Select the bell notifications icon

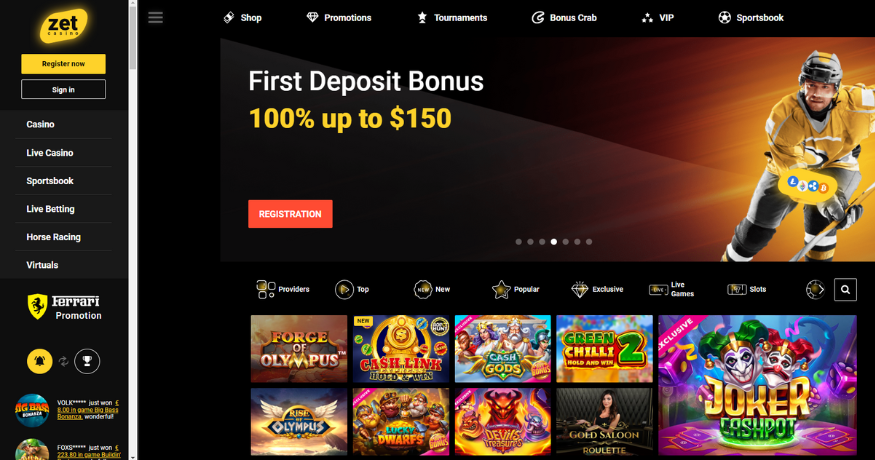40,361
